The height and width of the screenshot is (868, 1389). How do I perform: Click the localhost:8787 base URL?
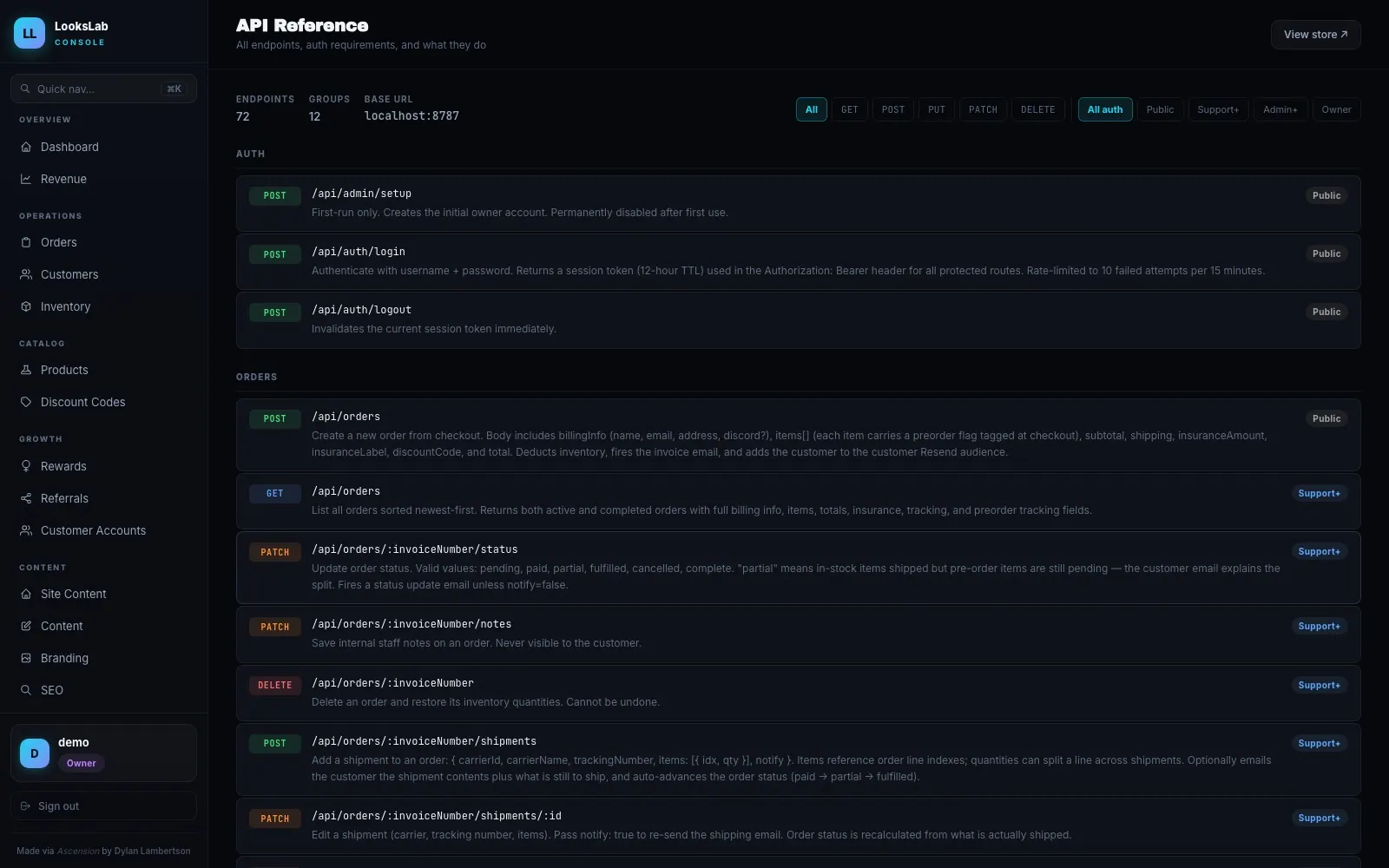(411, 116)
